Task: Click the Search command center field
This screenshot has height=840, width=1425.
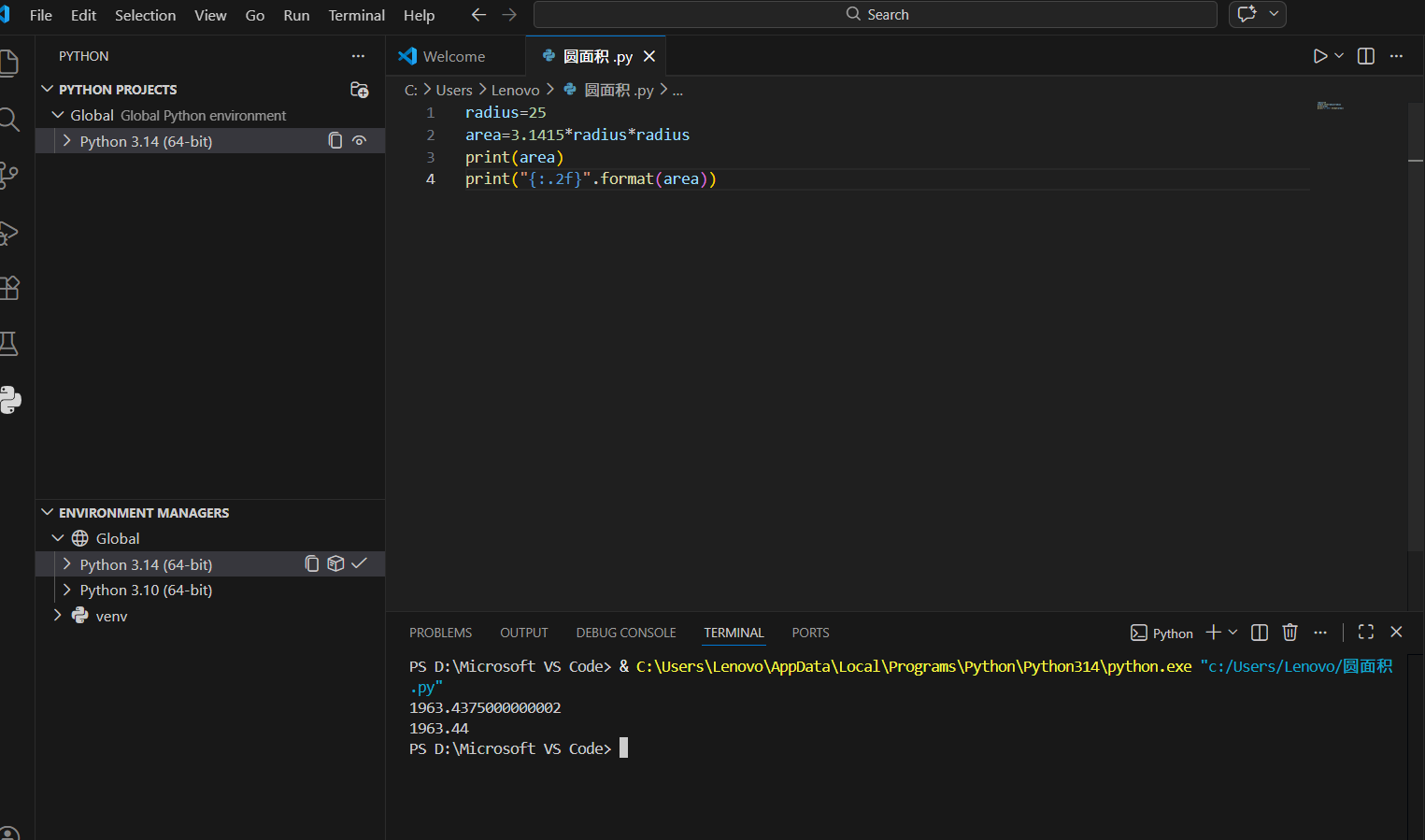Action: 876,15
